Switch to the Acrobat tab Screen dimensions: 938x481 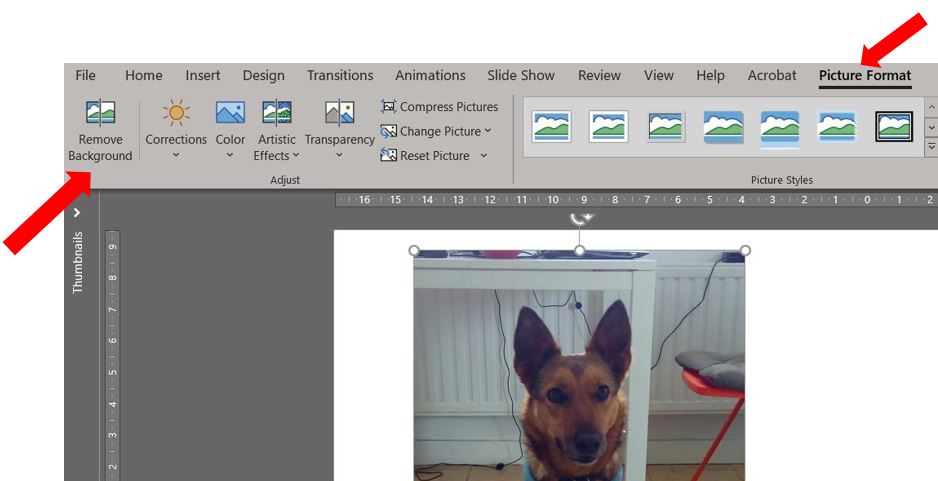point(772,75)
